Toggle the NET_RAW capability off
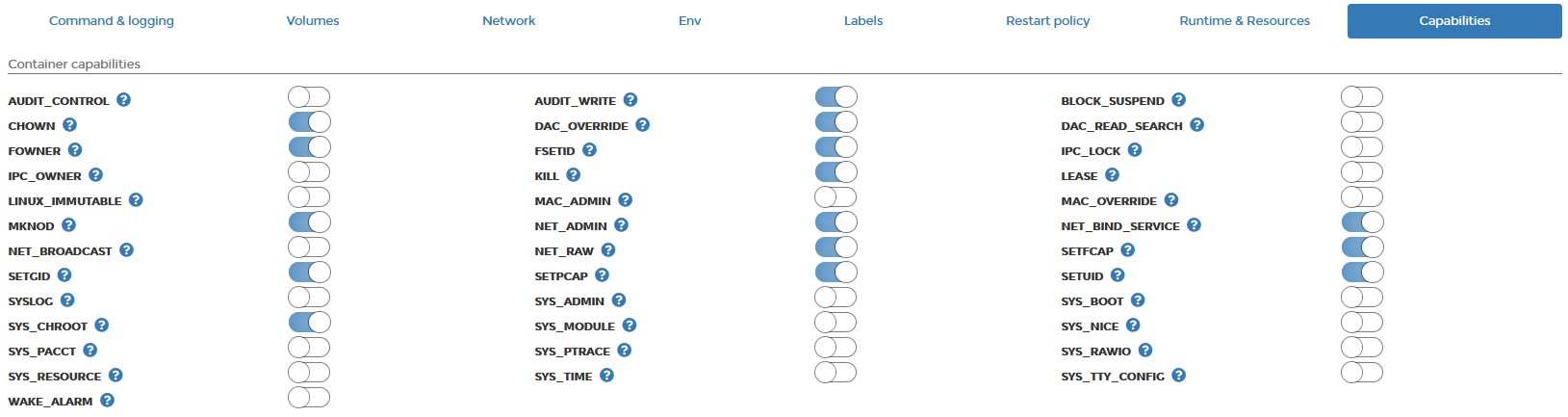This screenshot has height=417, width=1568. 835,248
